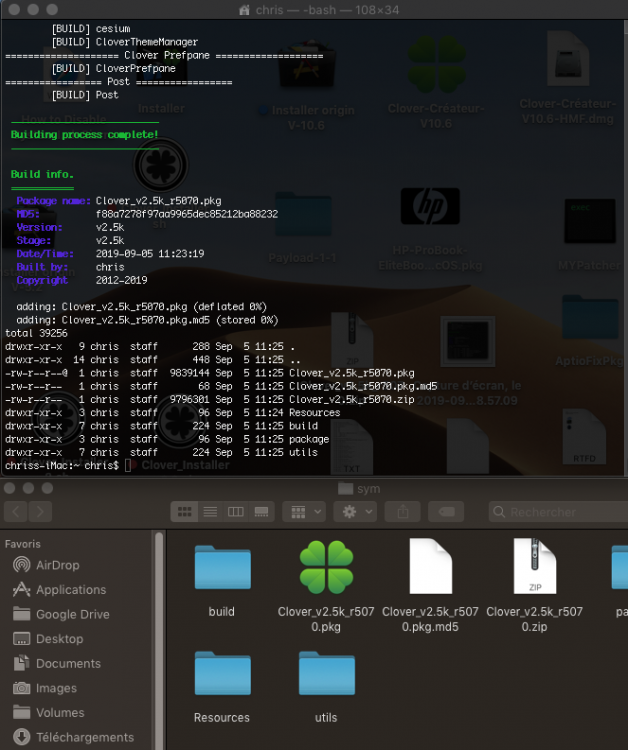Select AirDrop in Finder sidebar
The width and height of the screenshot is (628, 750).
46,565
